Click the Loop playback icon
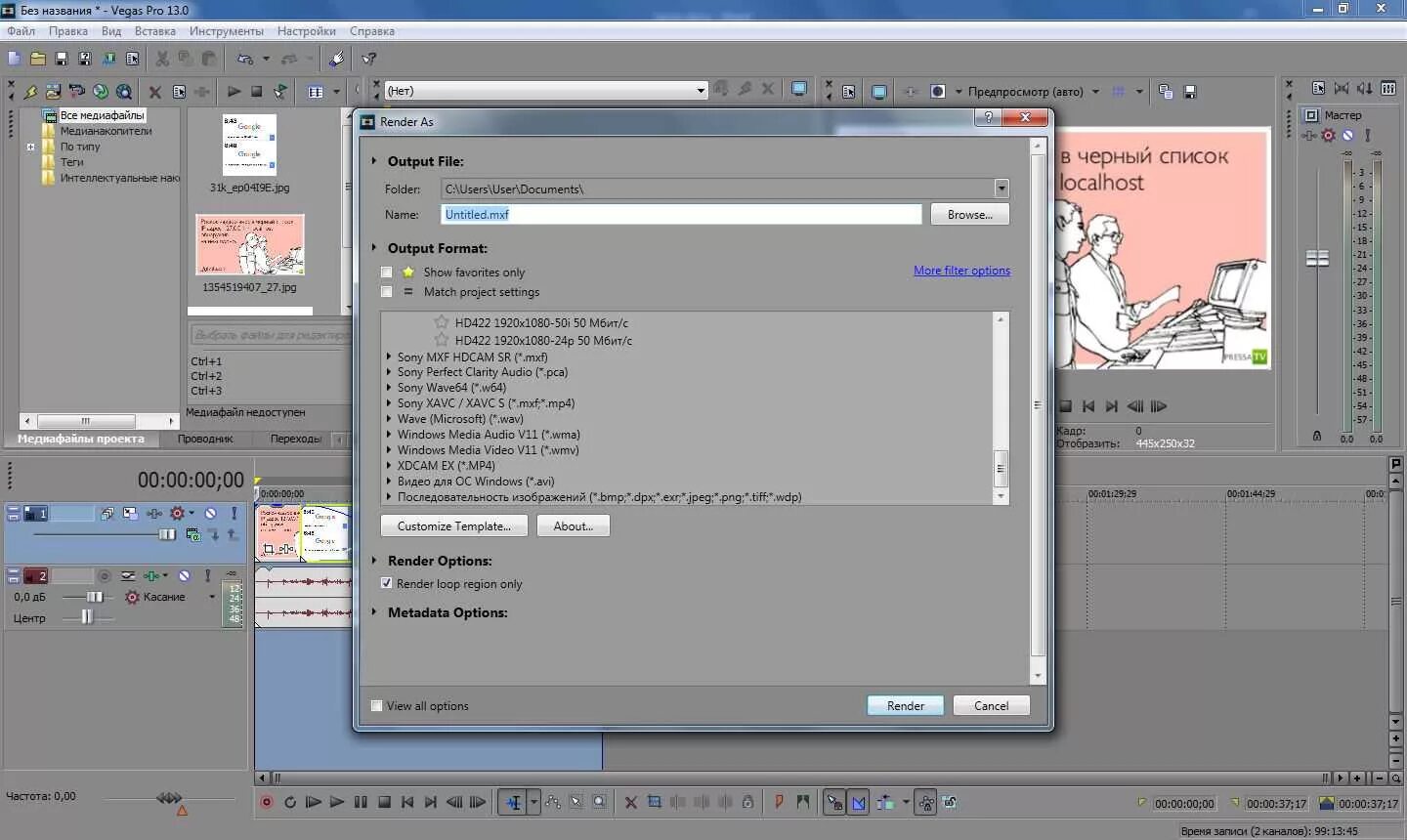 coord(289,802)
